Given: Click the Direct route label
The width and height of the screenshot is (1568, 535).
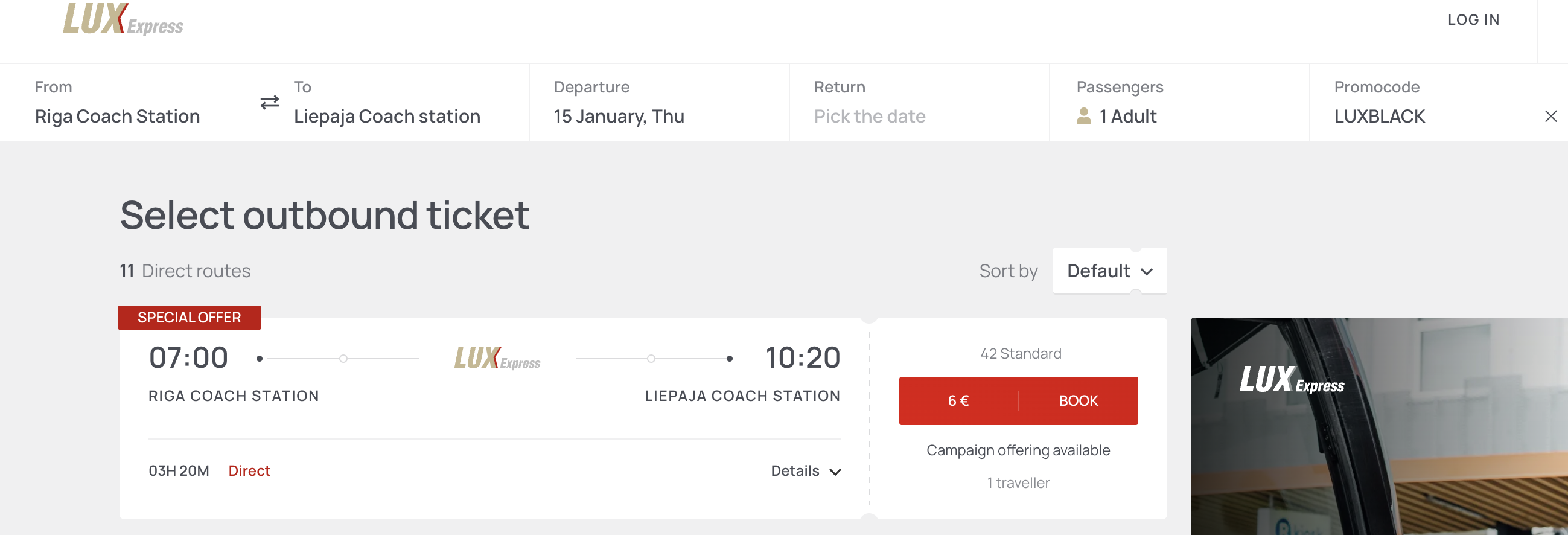Looking at the screenshot, I should click(249, 471).
